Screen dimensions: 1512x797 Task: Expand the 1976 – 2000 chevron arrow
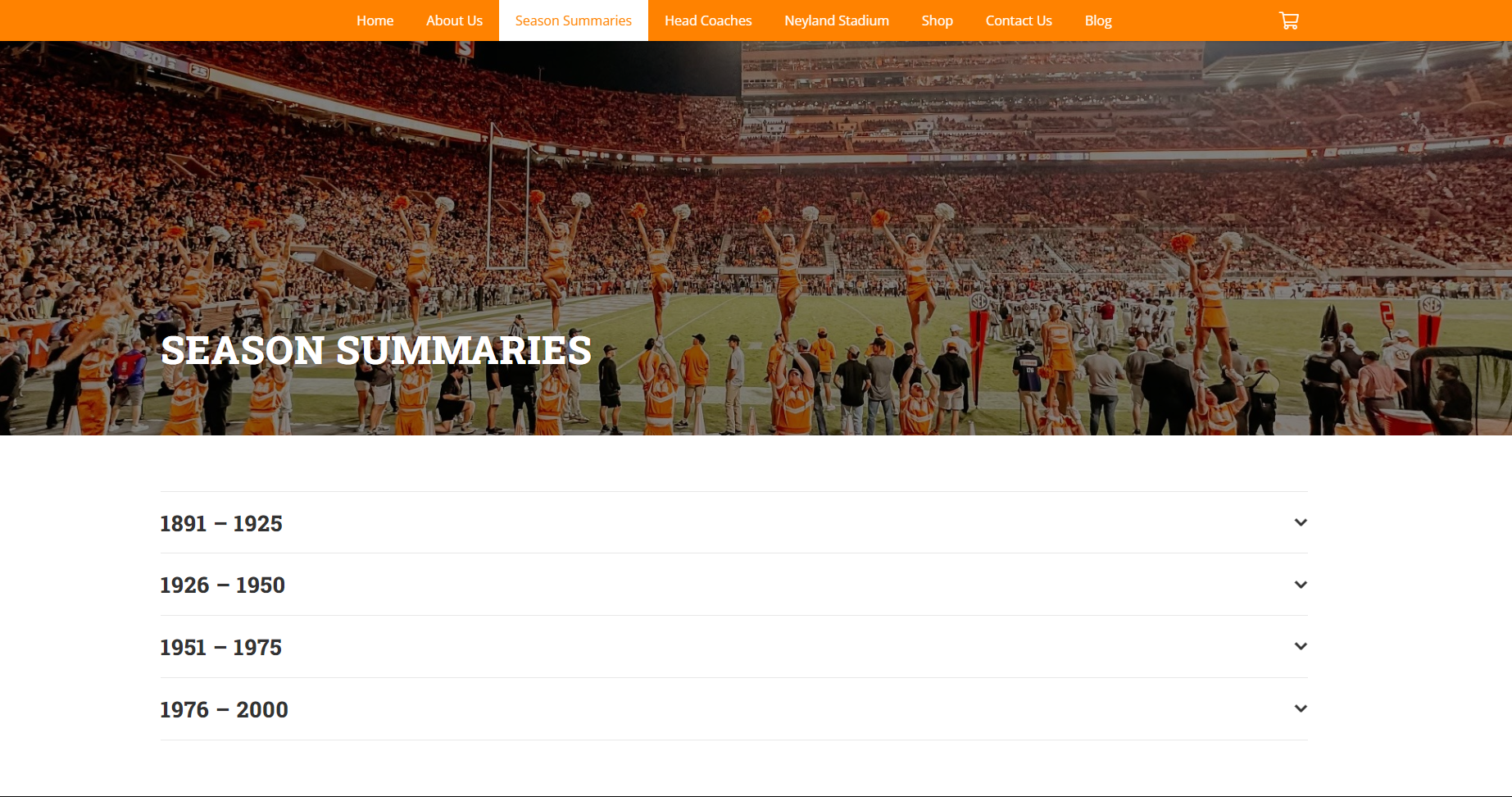pyautogui.click(x=1301, y=708)
